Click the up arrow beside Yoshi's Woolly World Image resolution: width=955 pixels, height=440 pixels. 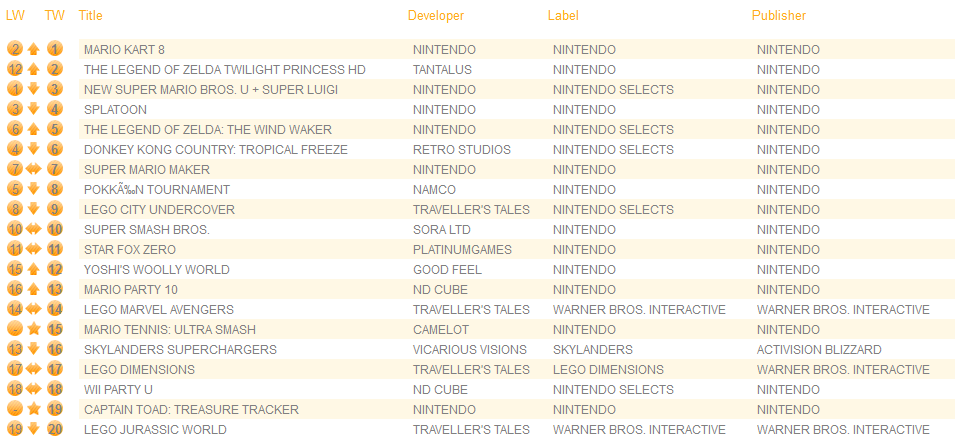[x=34, y=269]
